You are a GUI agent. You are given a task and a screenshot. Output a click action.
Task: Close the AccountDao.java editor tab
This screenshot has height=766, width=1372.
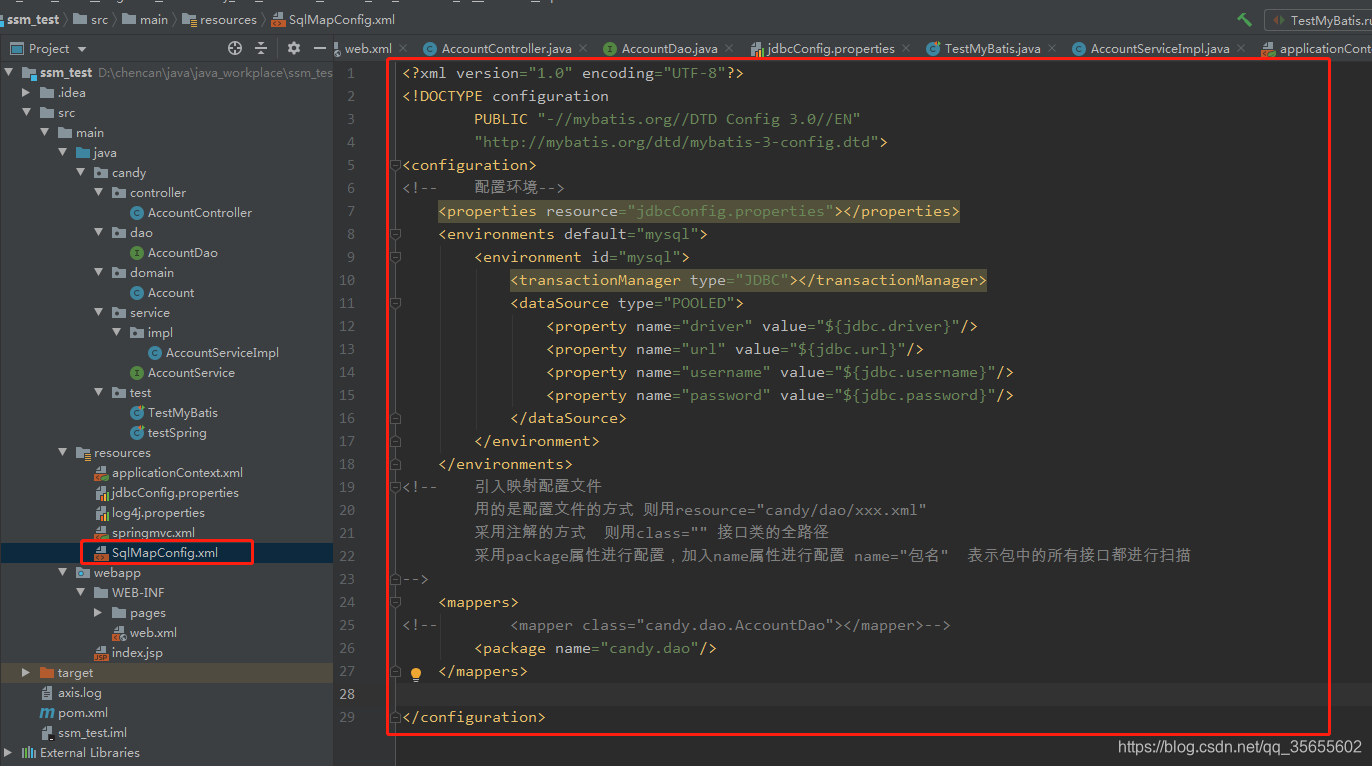pos(728,47)
